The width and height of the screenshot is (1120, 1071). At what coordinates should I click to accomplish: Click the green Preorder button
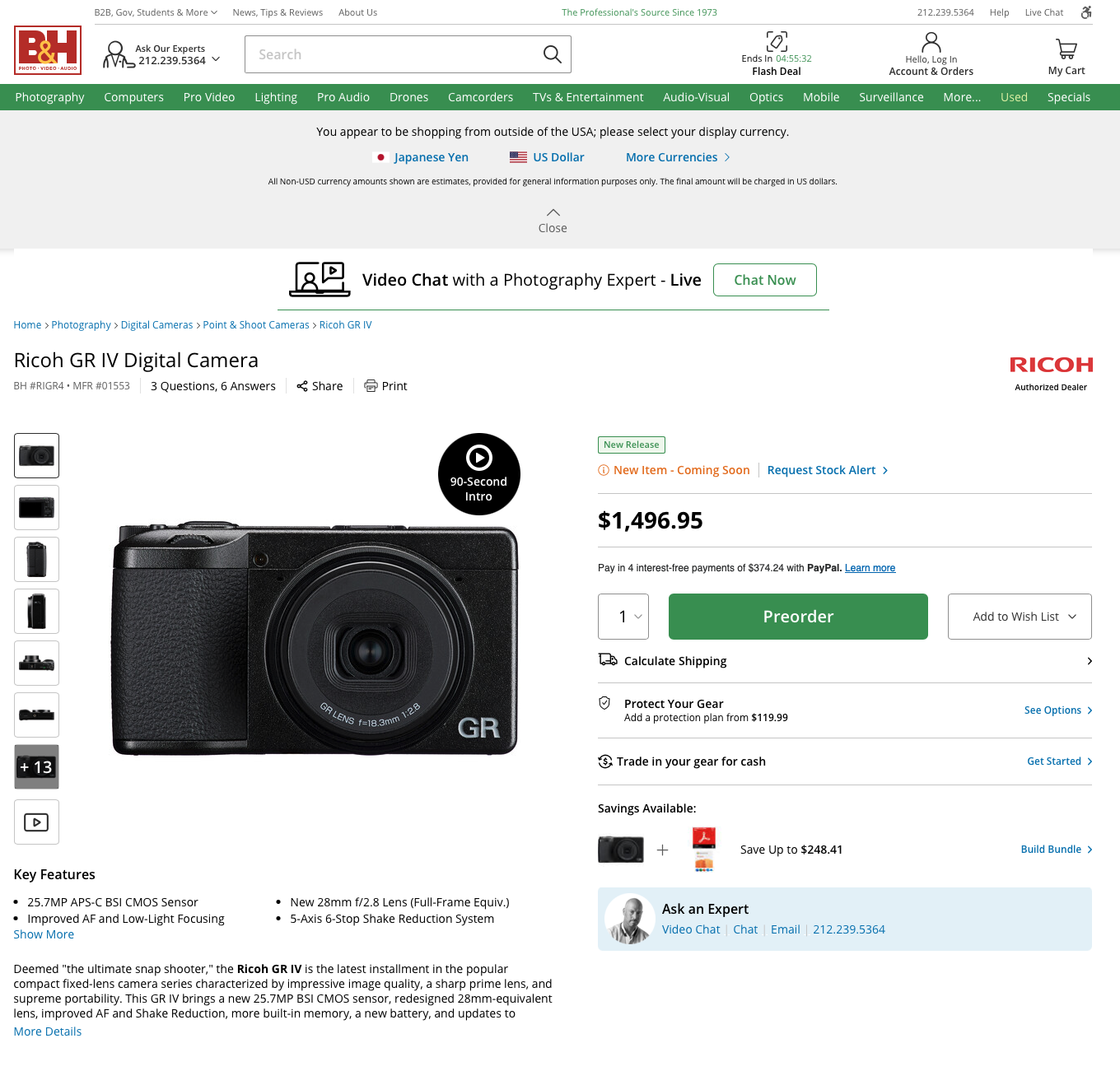pos(798,617)
